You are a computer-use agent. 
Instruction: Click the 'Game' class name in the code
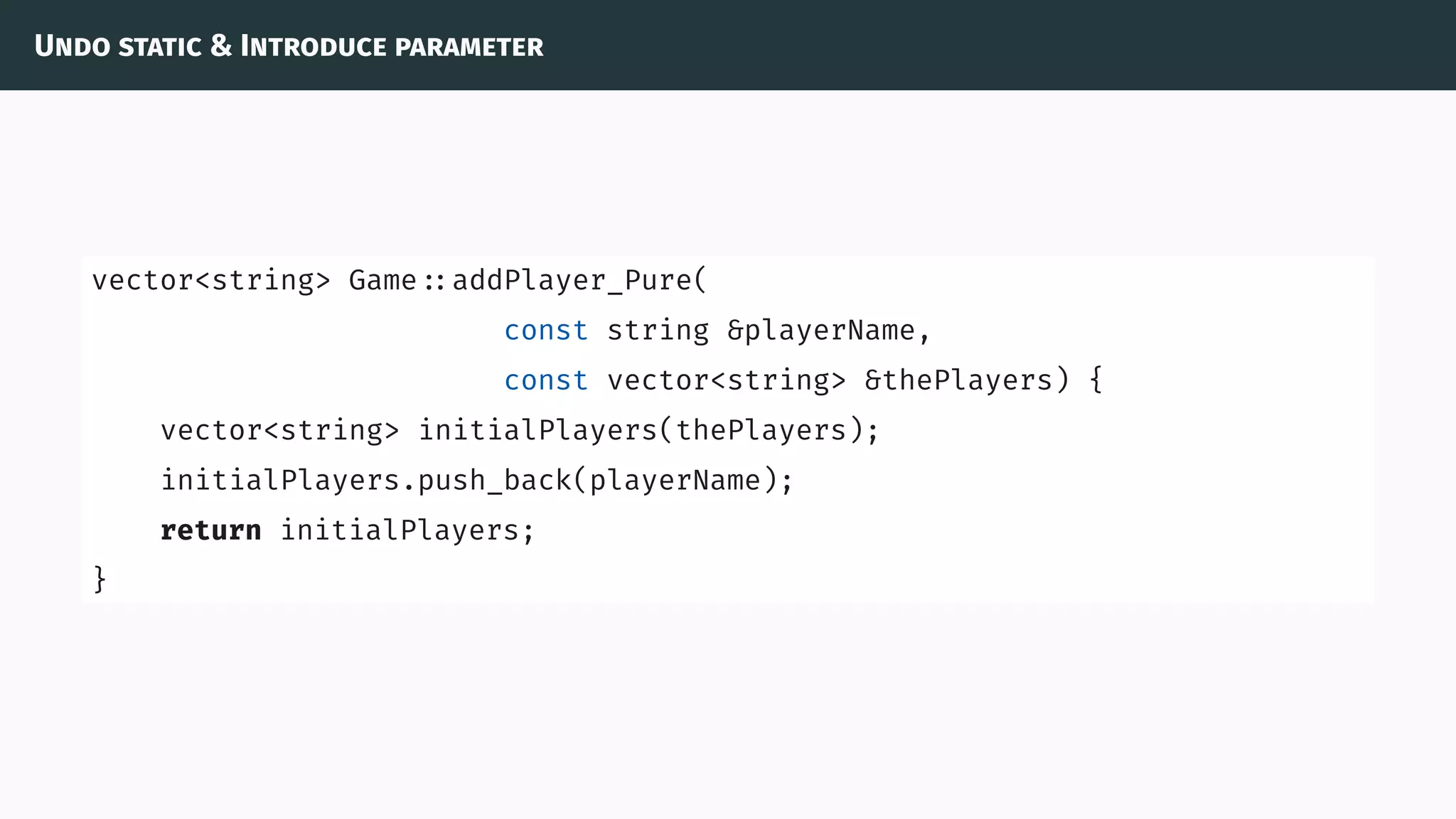(x=382, y=280)
